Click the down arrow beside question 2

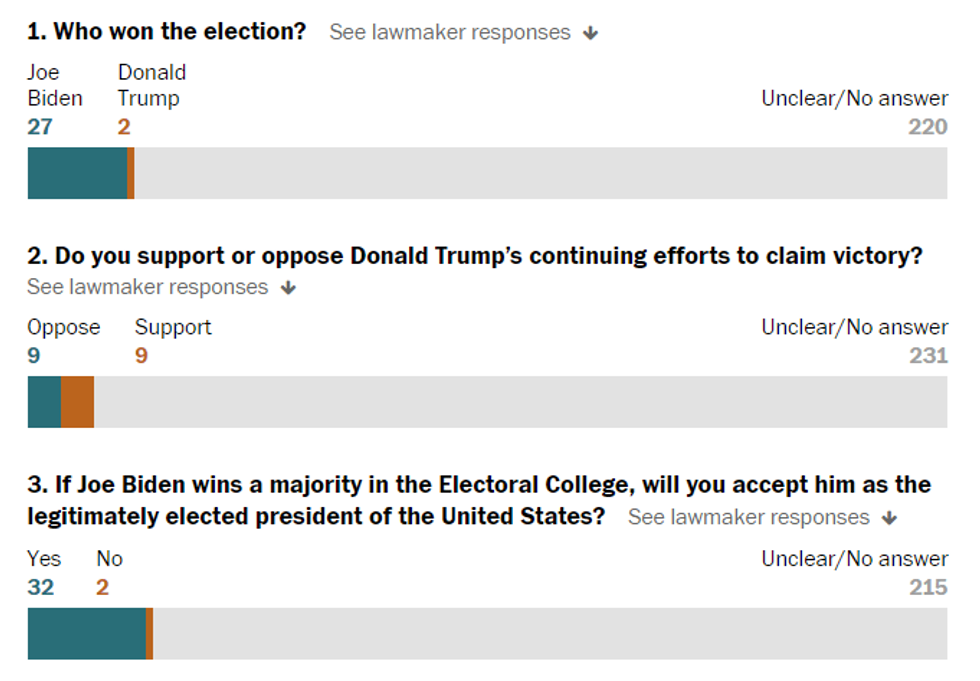[289, 288]
